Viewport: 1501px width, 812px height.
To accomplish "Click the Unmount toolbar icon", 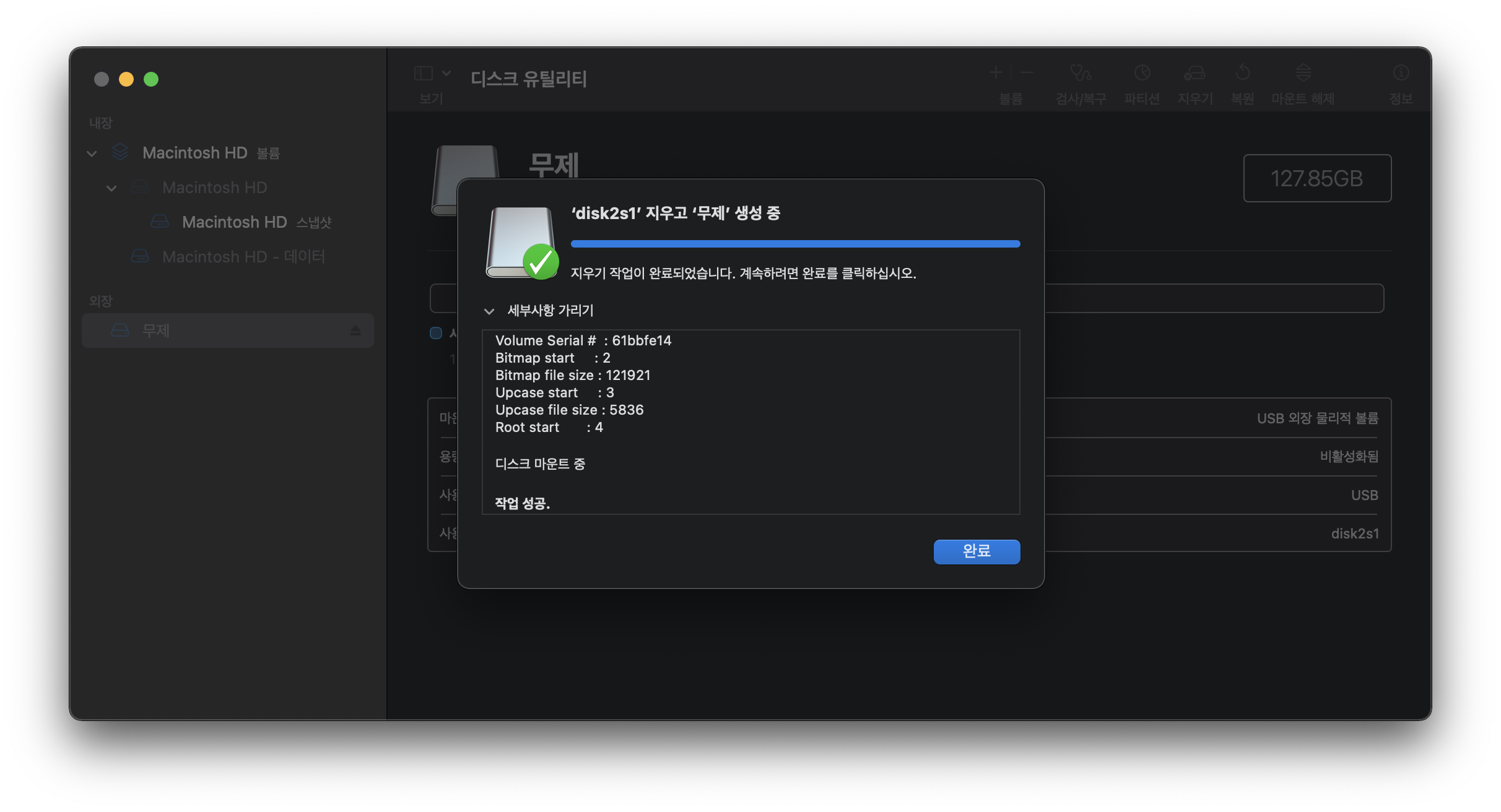I will [x=1303, y=74].
